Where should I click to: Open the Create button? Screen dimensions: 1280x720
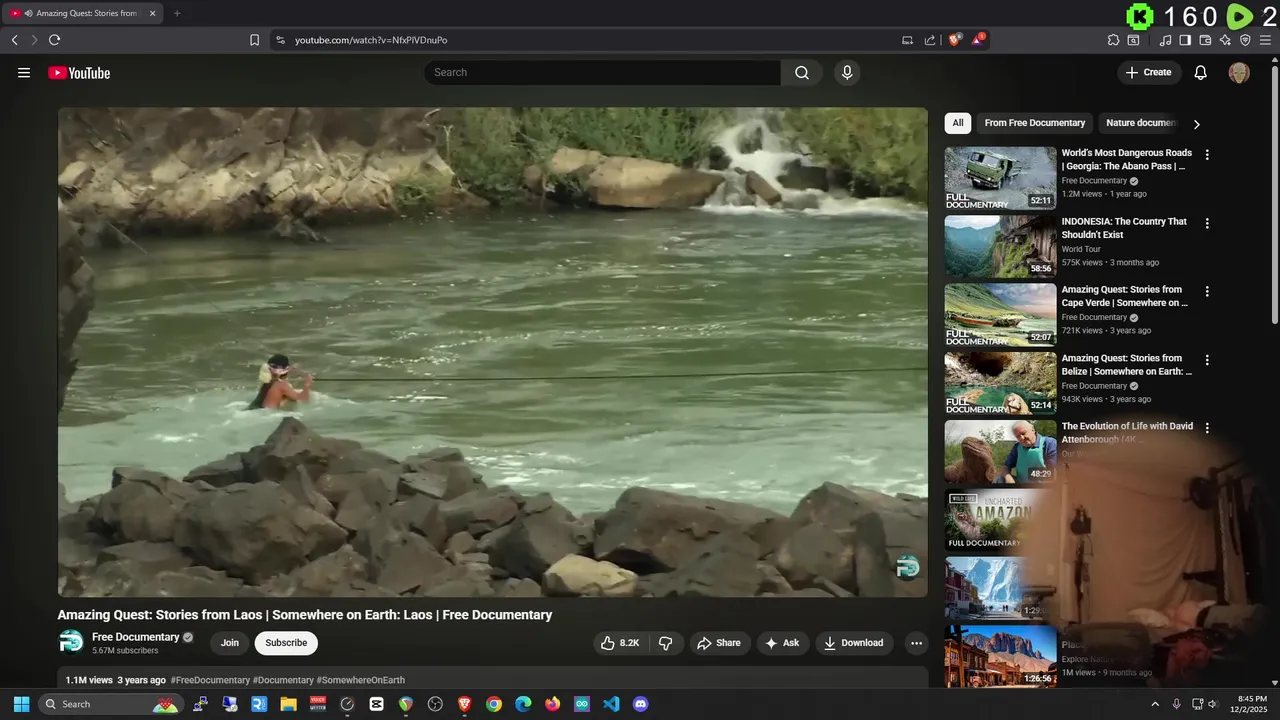pyautogui.click(x=1149, y=72)
